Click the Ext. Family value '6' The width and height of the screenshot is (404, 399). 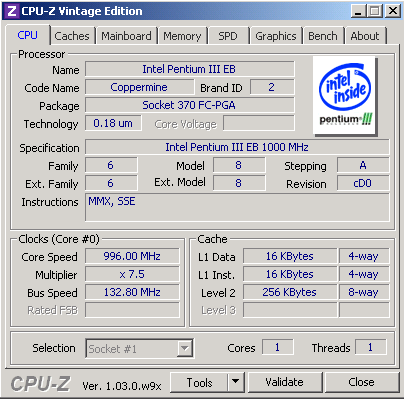click(111, 183)
